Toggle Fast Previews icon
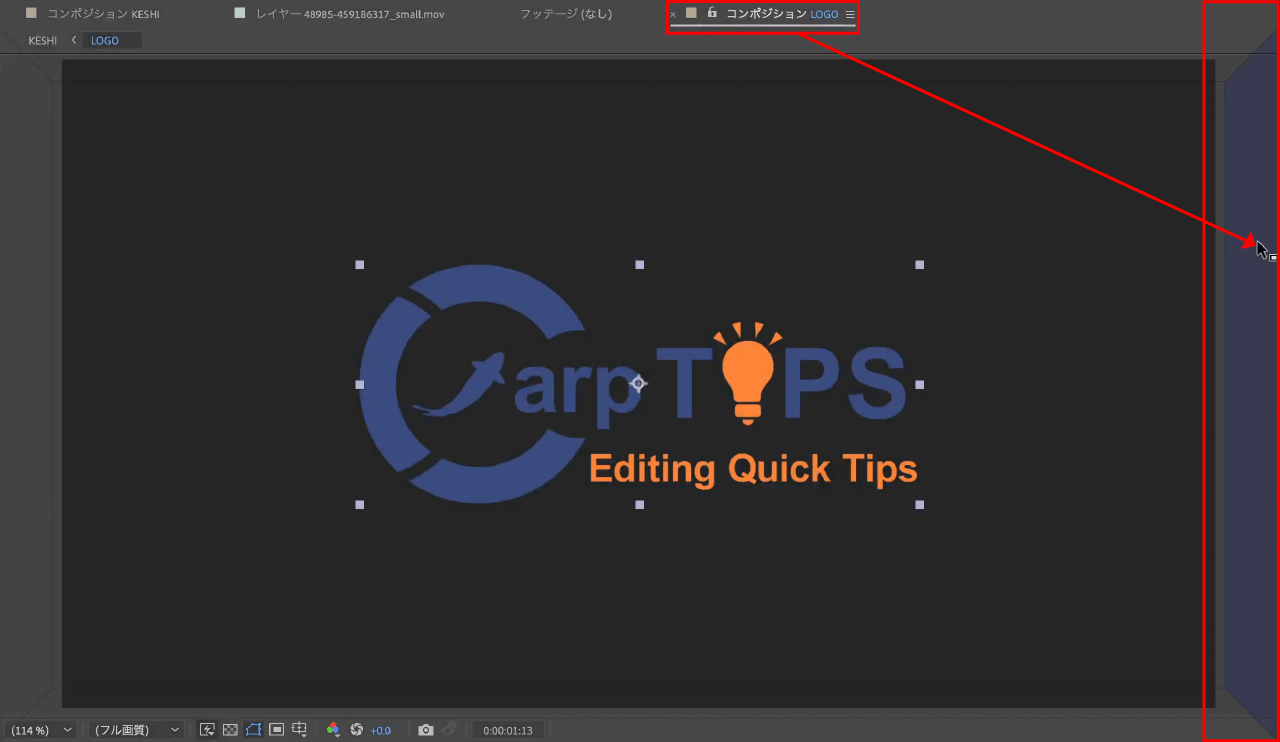The height and width of the screenshot is (742, 1280). [x=207, y=730]
